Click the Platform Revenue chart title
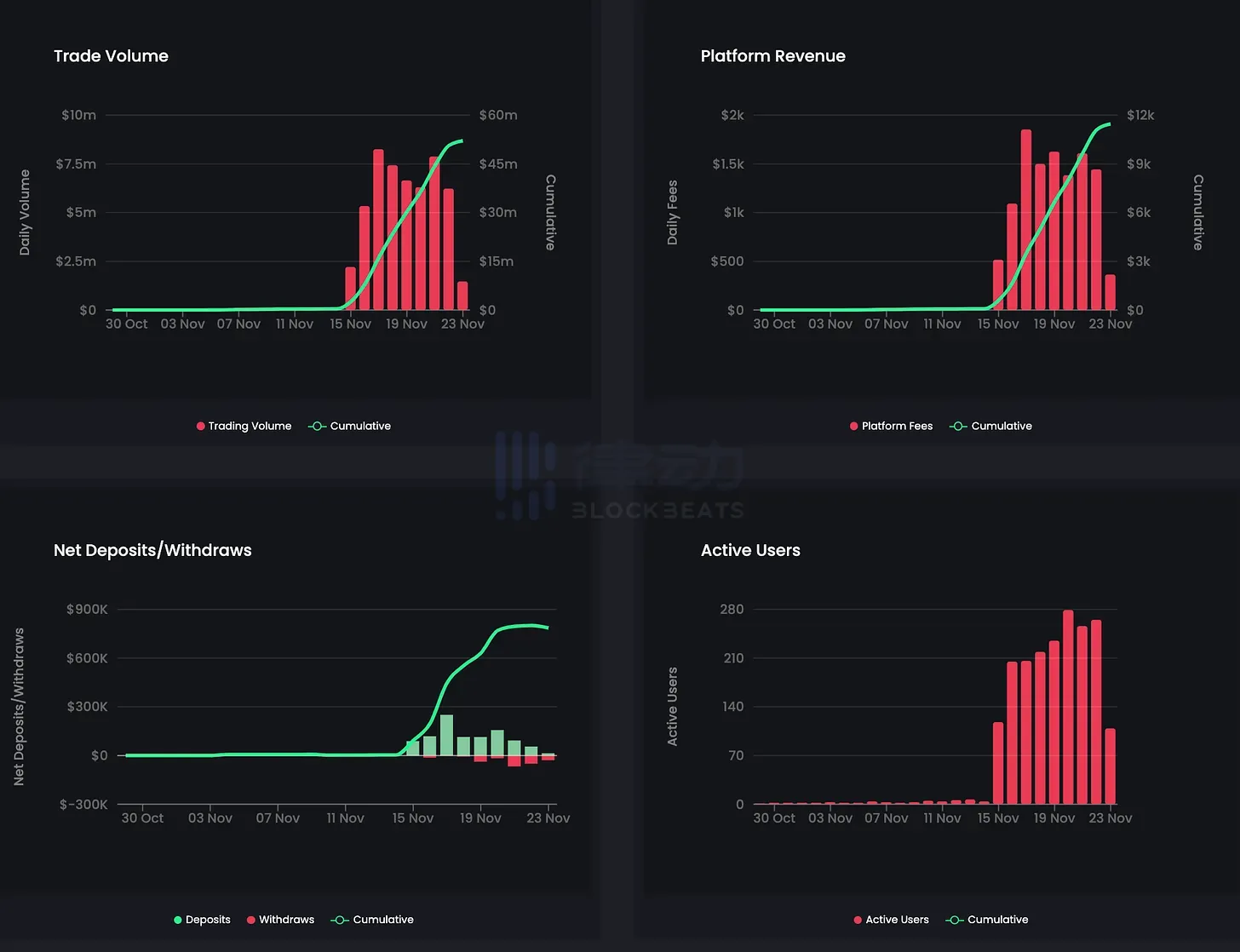 coord(772,56)
